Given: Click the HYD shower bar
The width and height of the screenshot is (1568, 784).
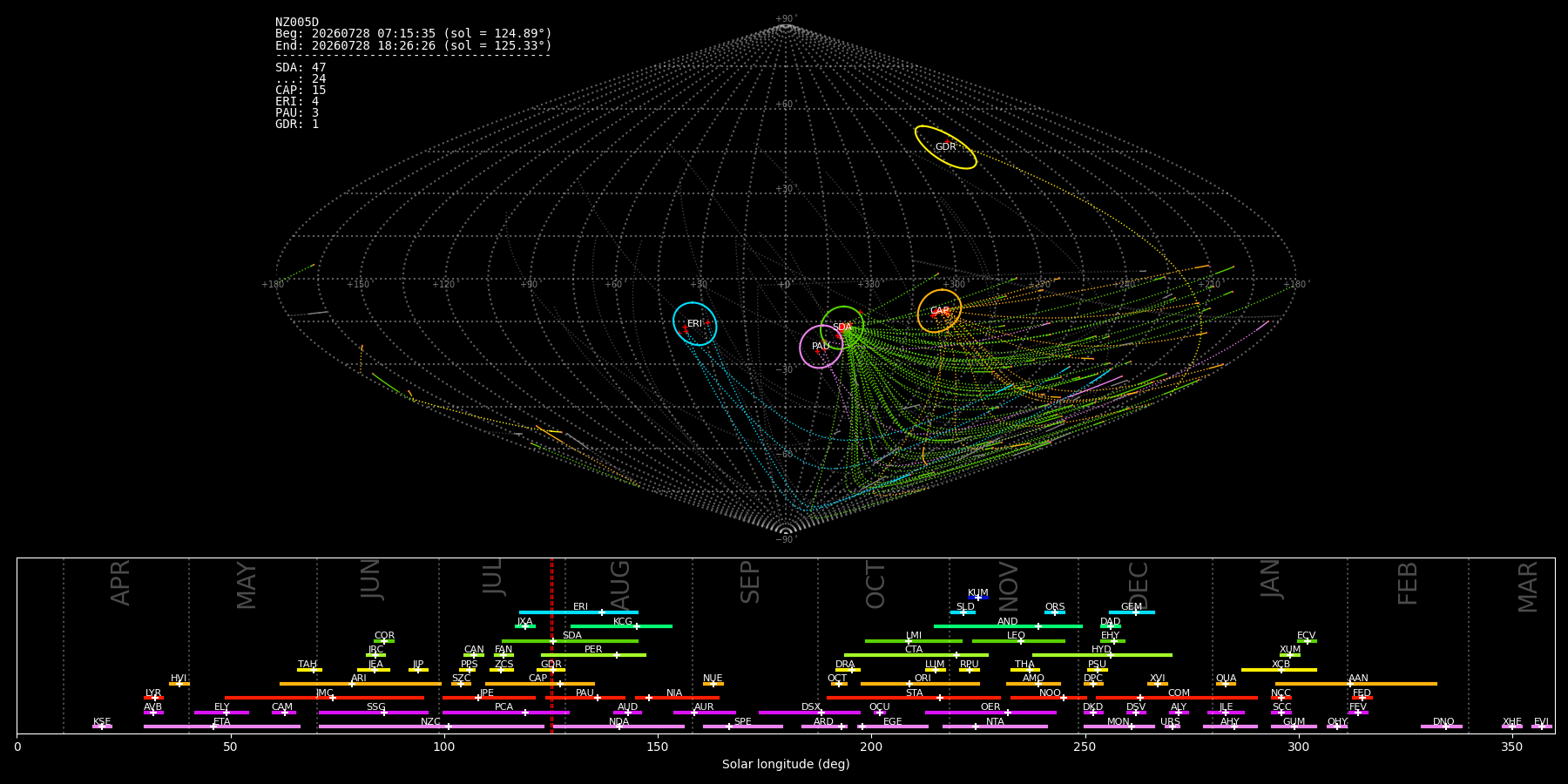Looking at the screenshot, I should click(1102, 655).
